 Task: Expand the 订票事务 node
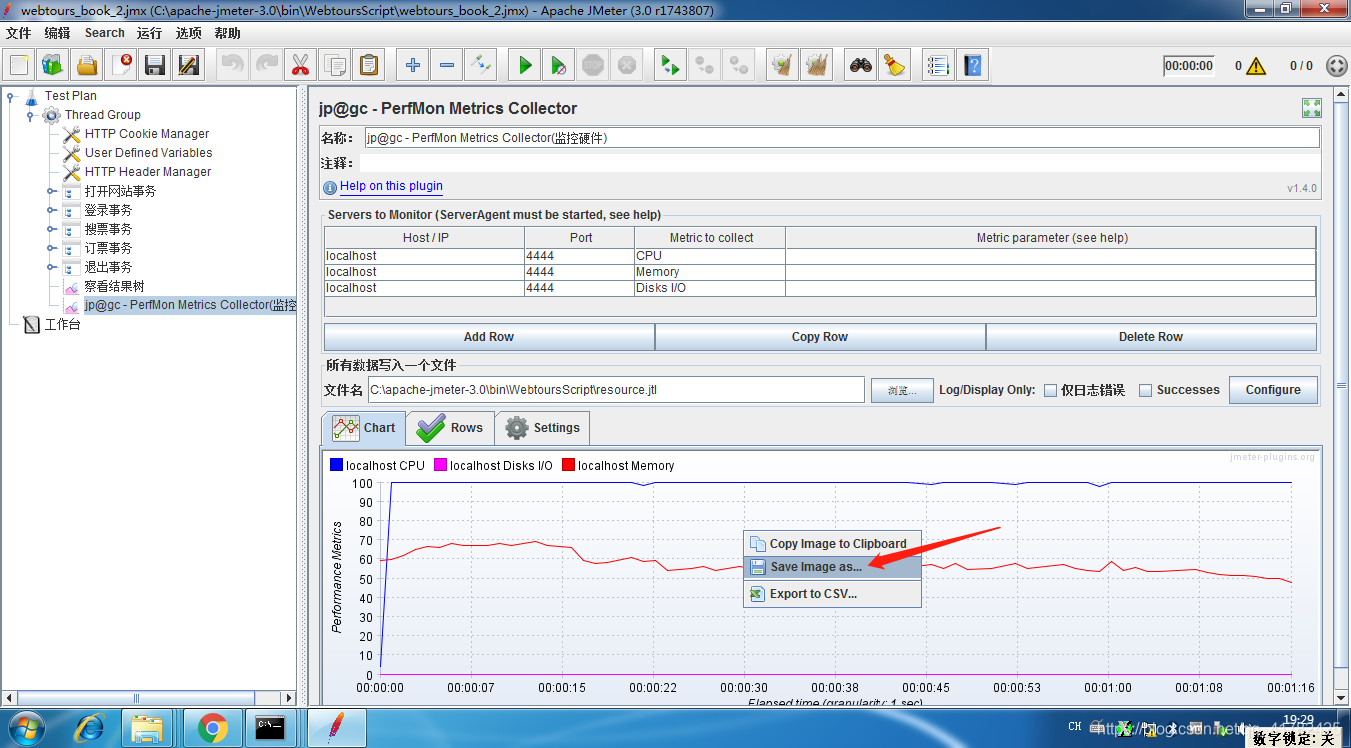click(x=51, y=248)
